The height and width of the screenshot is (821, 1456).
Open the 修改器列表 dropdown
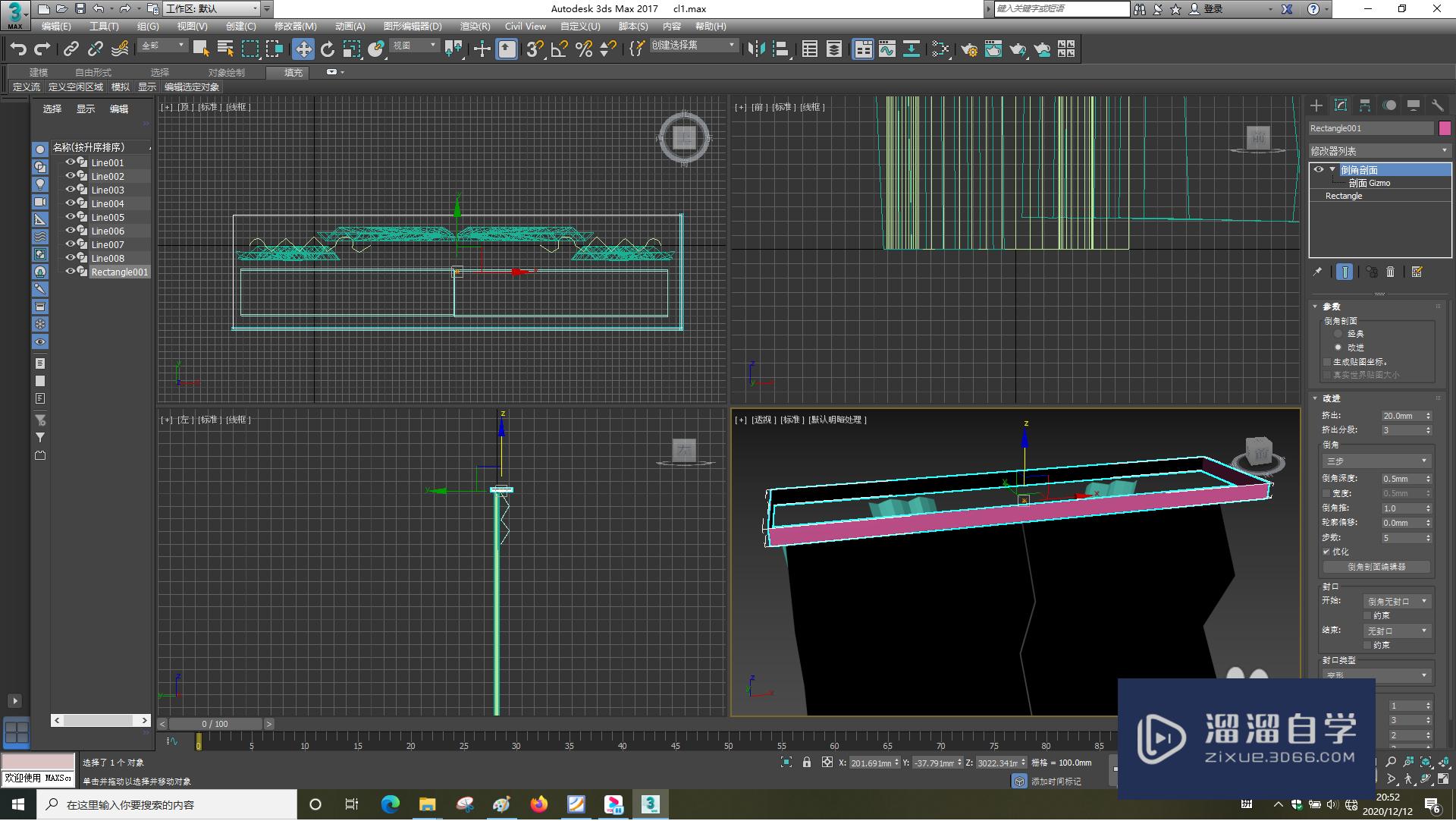point(1380,151)
